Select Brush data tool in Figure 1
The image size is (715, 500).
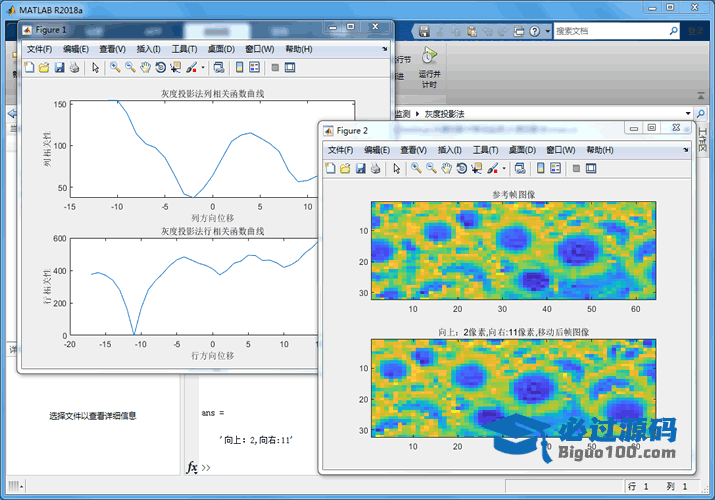pyautogui.click(x=191, y=68)
